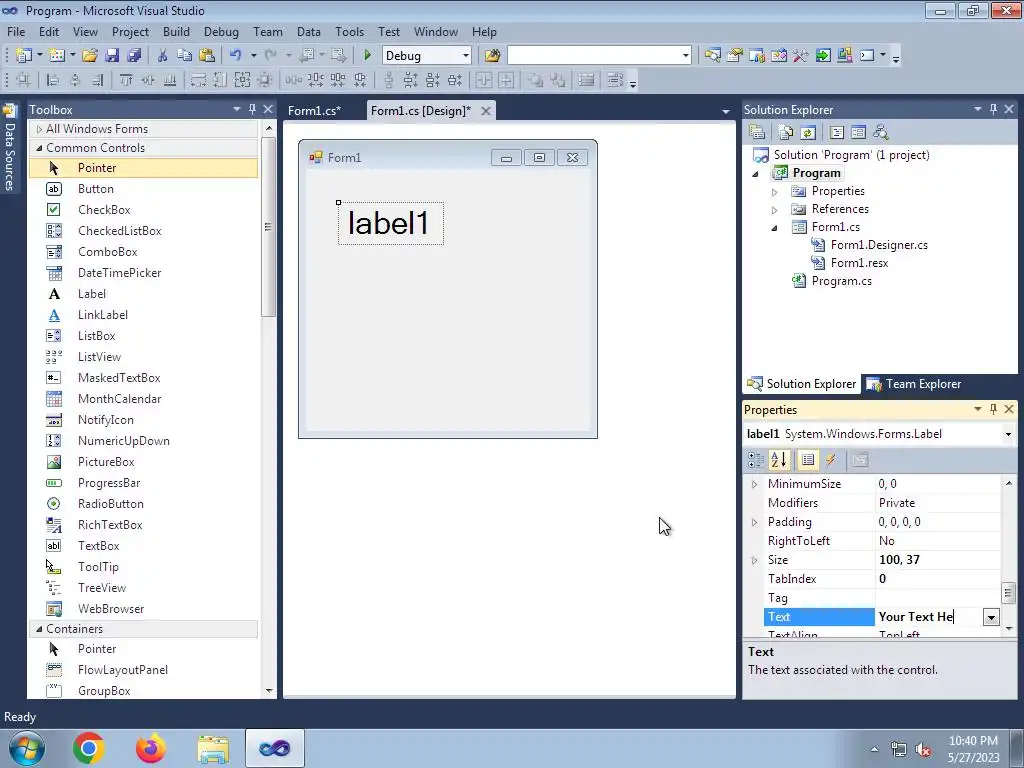Show Events with the lightning bolt icon
Image resolution: width=1024 pixels, height=768 pixels.
(x=831, y=460)
